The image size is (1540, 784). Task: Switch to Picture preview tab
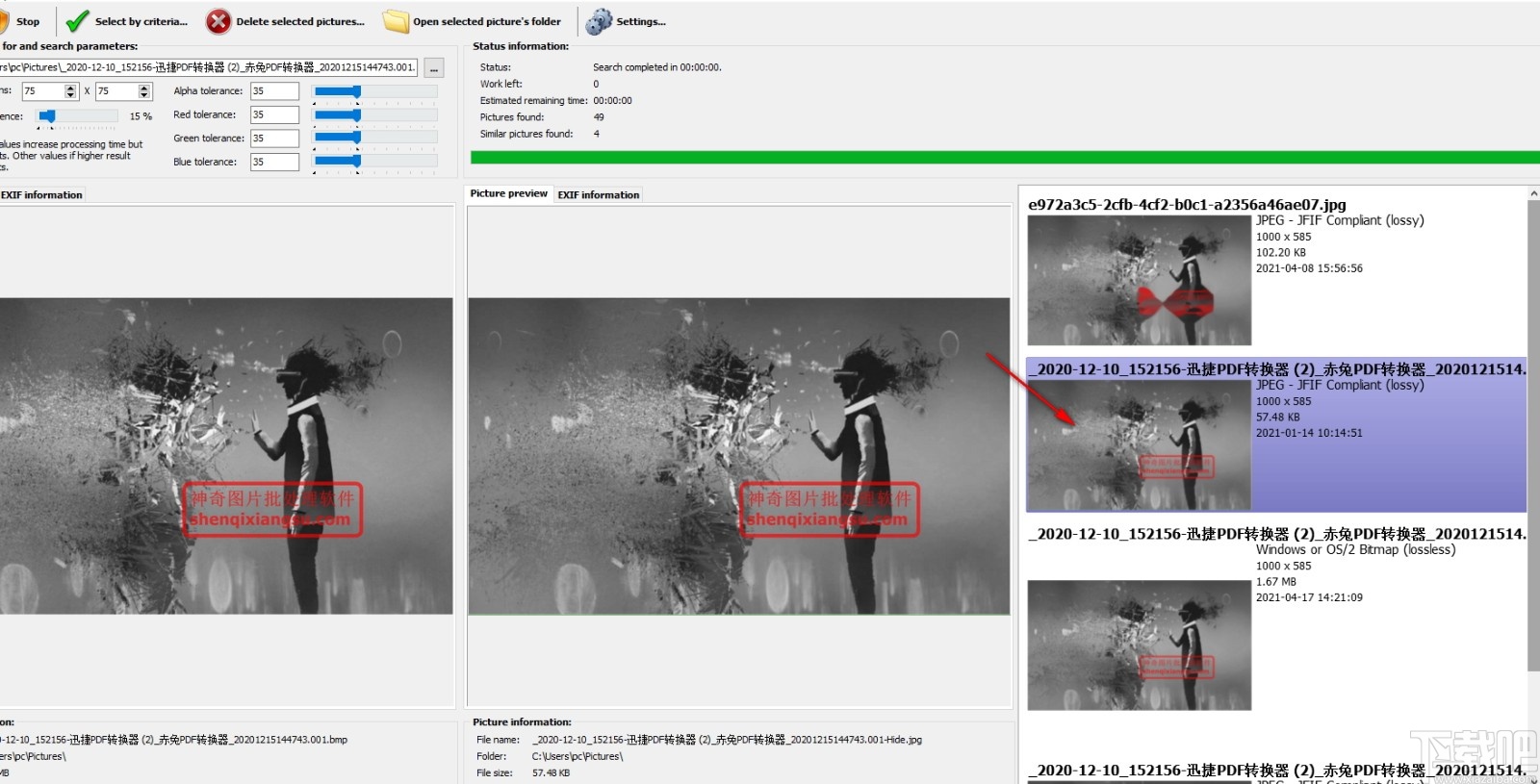tap(508, 193)
